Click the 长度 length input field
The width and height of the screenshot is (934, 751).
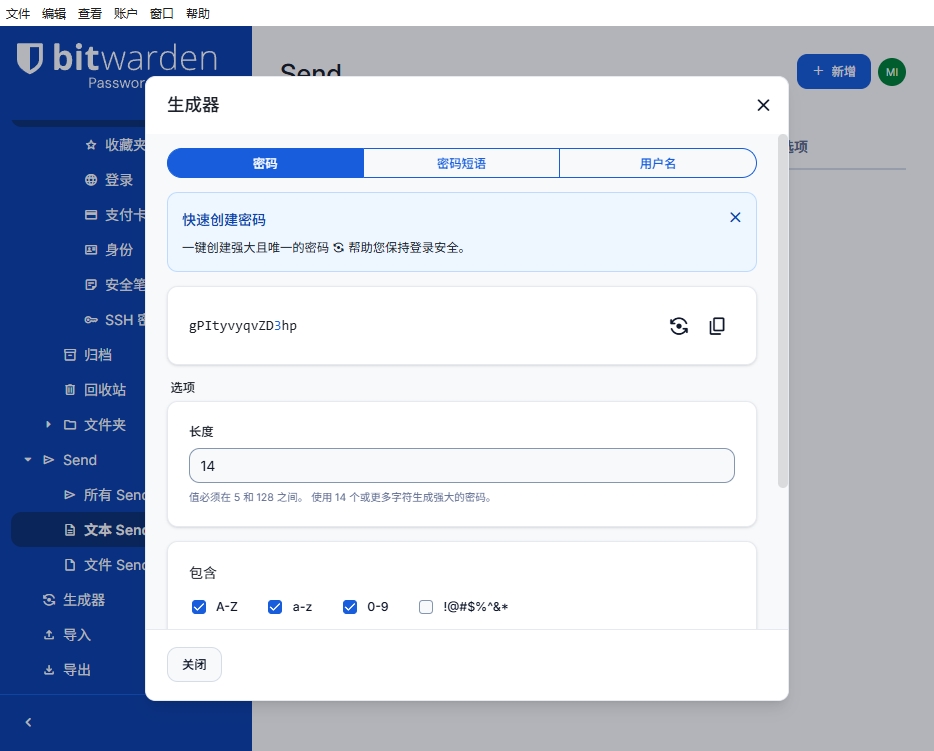pyautogui.click(x=462, y=466)
